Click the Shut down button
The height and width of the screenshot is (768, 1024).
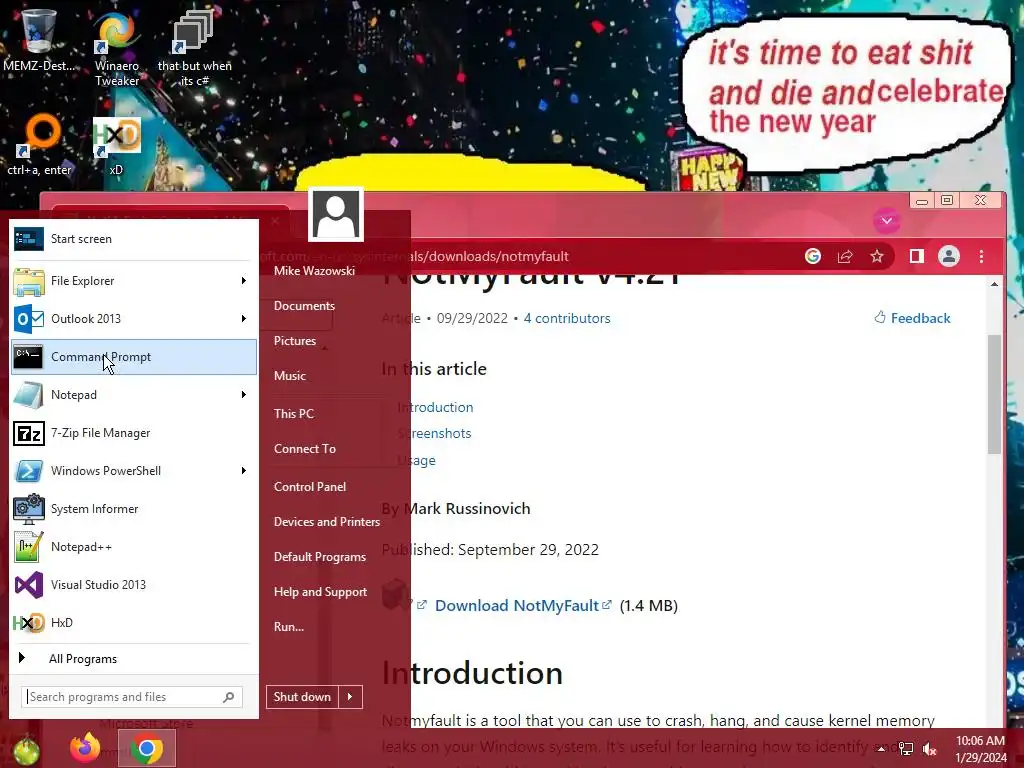click(x=302, y=697)
